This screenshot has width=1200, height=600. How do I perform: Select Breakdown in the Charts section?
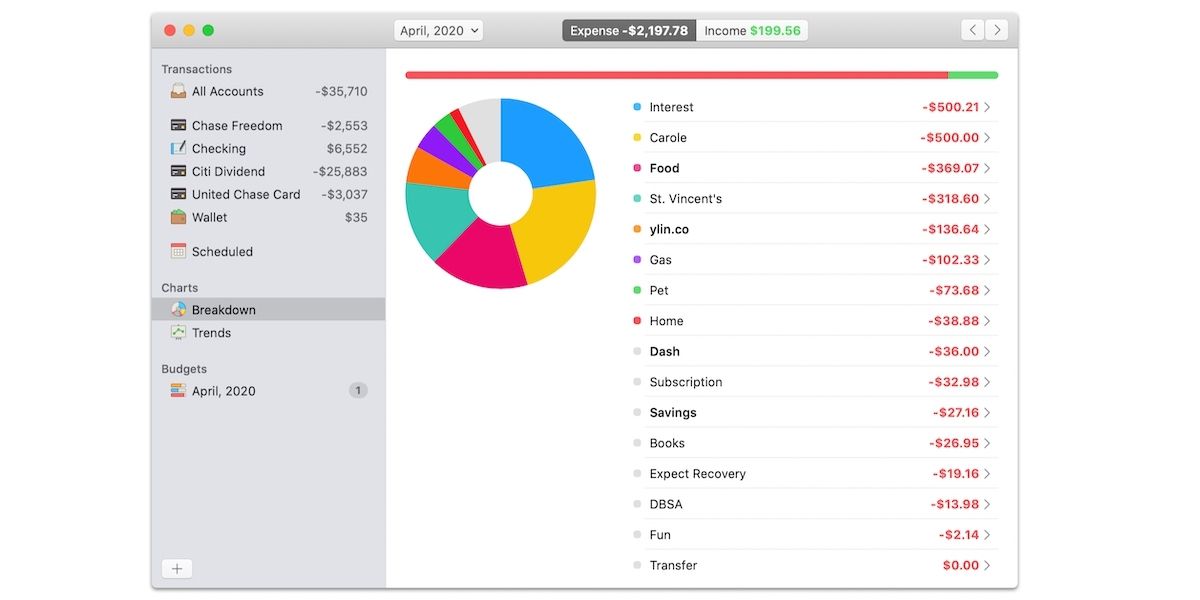pos(223,310)
